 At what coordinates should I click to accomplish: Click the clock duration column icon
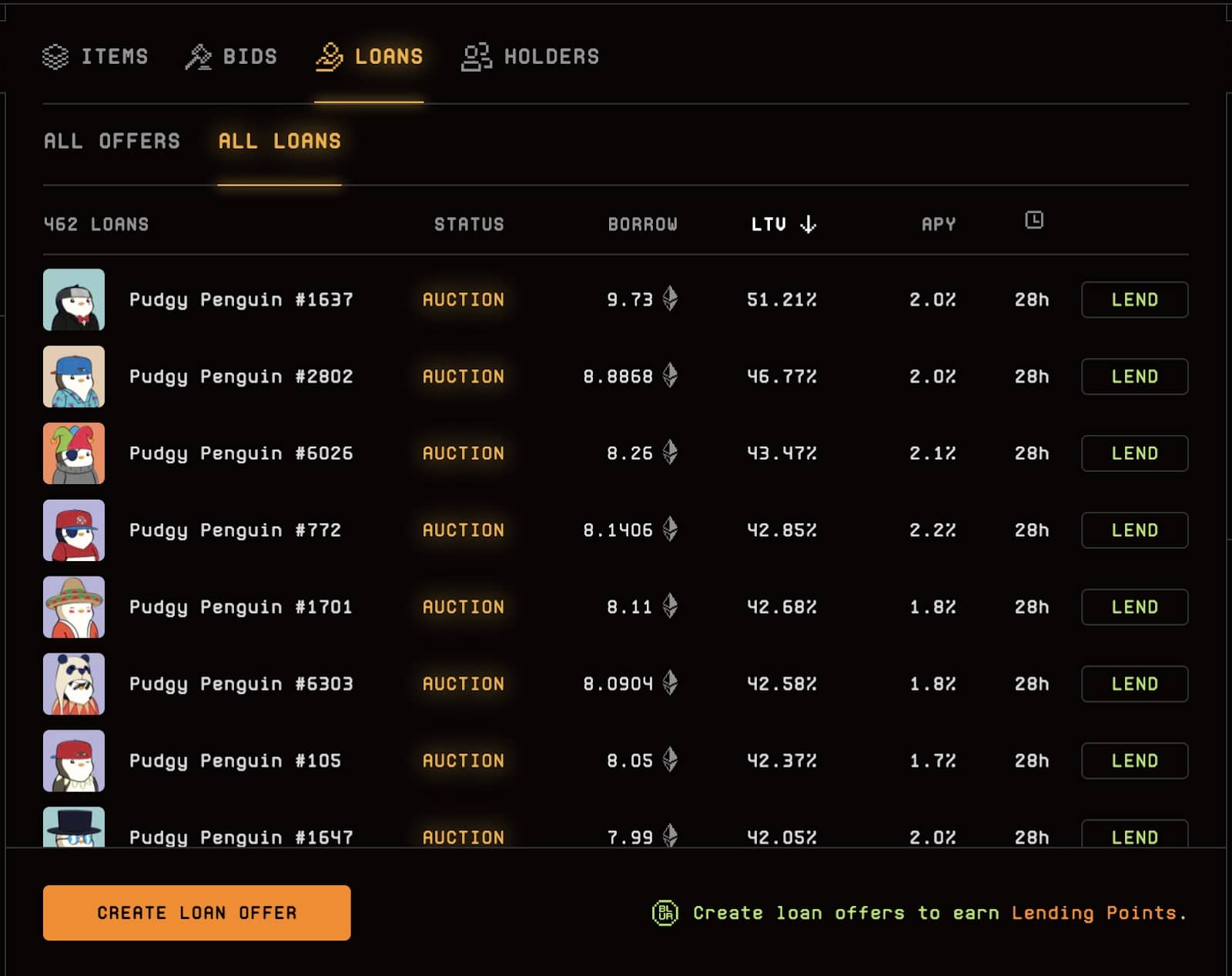(x=1034, y=220)
